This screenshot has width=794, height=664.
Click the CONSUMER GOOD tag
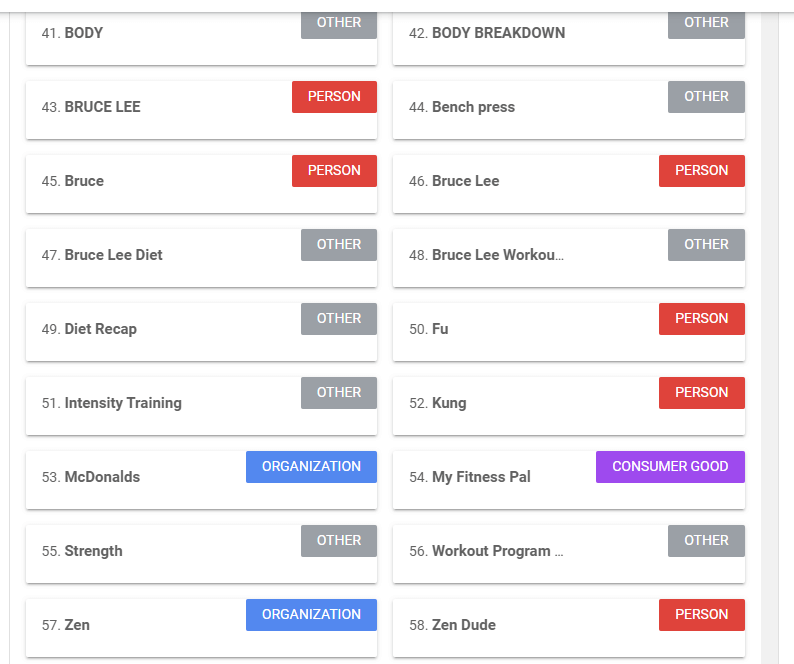point(670,467)
